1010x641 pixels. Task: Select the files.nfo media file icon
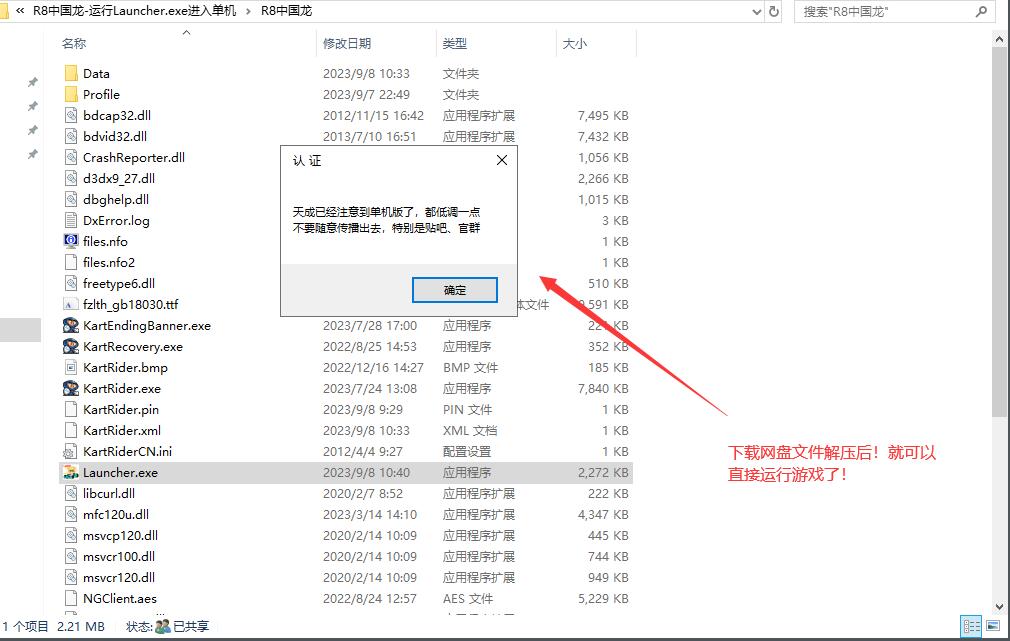click(x=72, y=241)
